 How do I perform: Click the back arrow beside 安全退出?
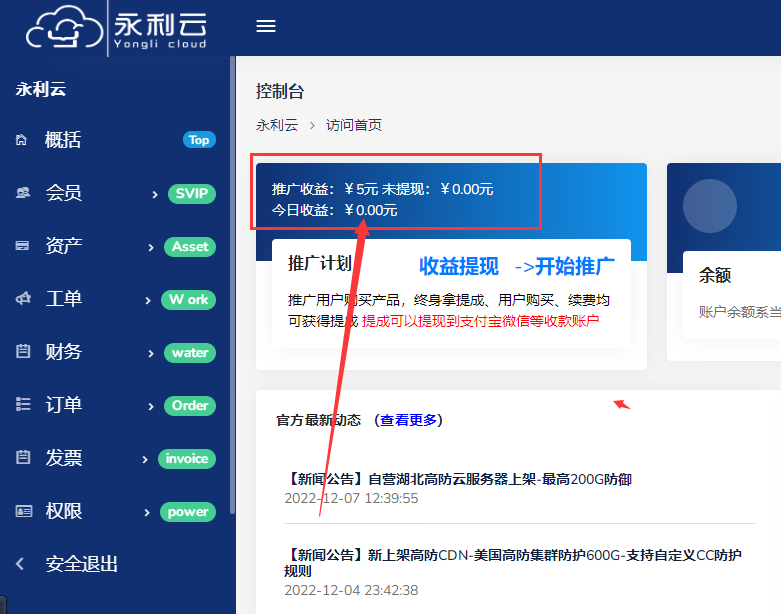tap(20, 564)
